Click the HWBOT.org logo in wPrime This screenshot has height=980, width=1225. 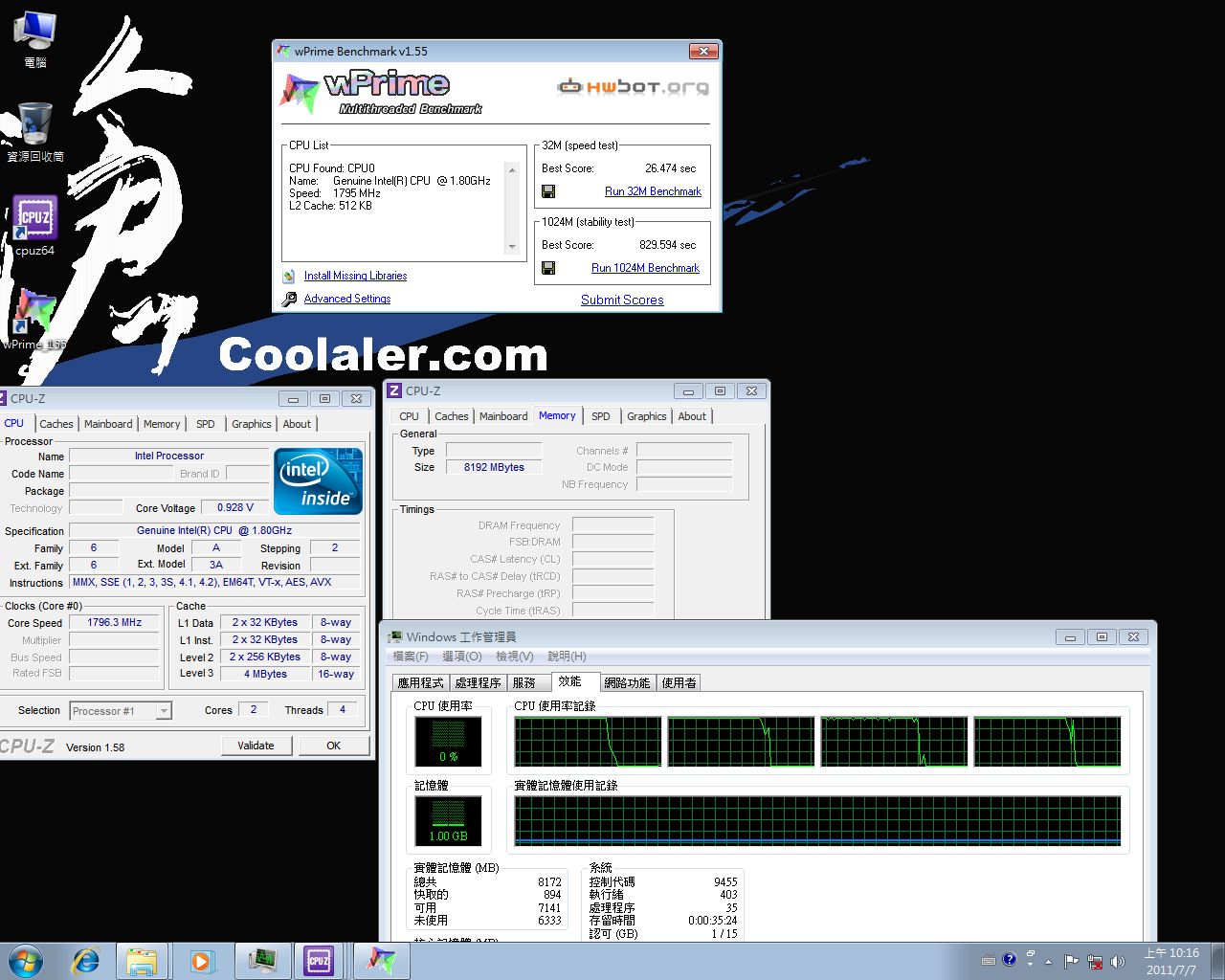coord(634,87)
